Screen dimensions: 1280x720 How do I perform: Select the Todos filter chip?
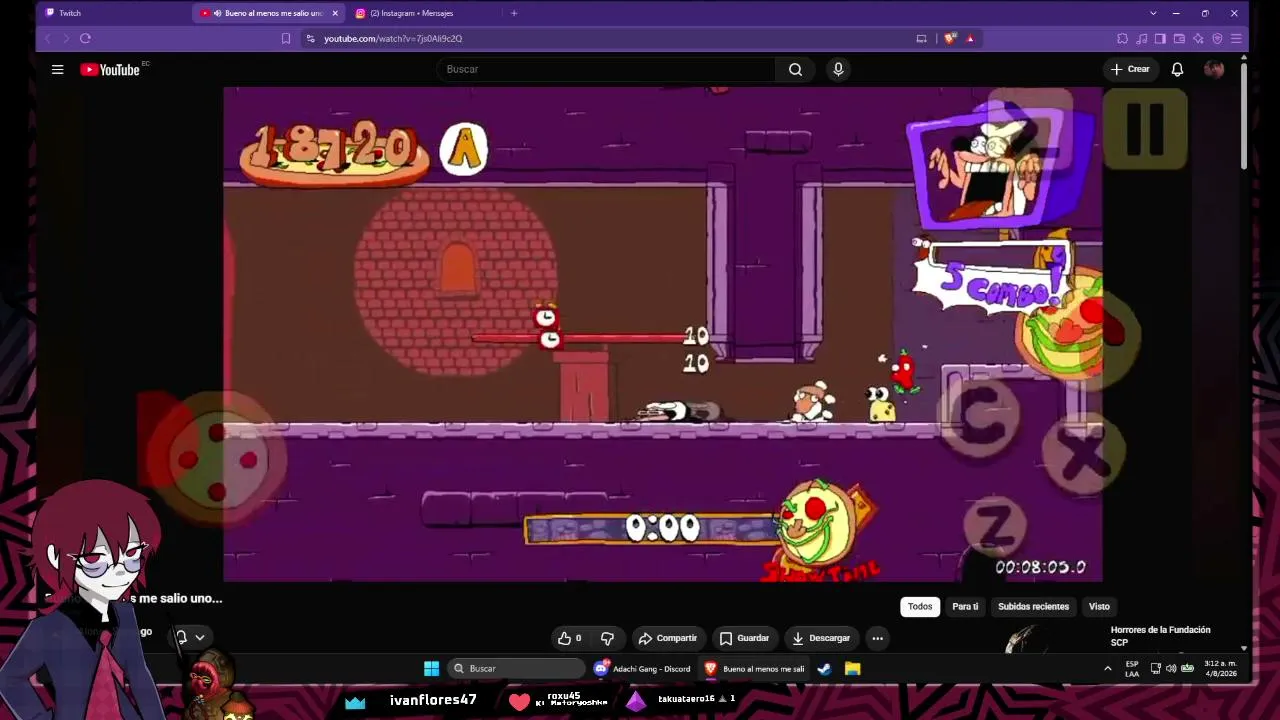point(920,606)
